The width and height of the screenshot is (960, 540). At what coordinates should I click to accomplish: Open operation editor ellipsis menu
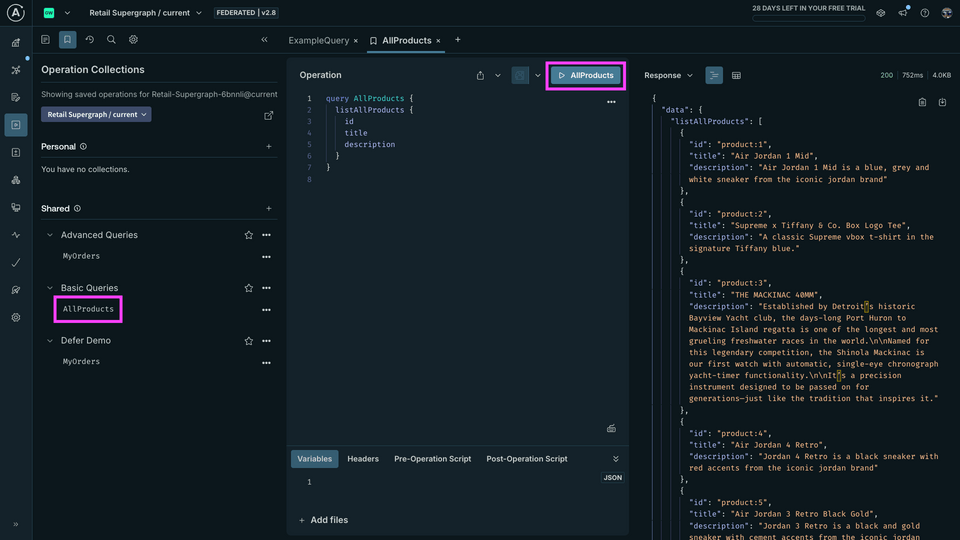coord(611,102)
